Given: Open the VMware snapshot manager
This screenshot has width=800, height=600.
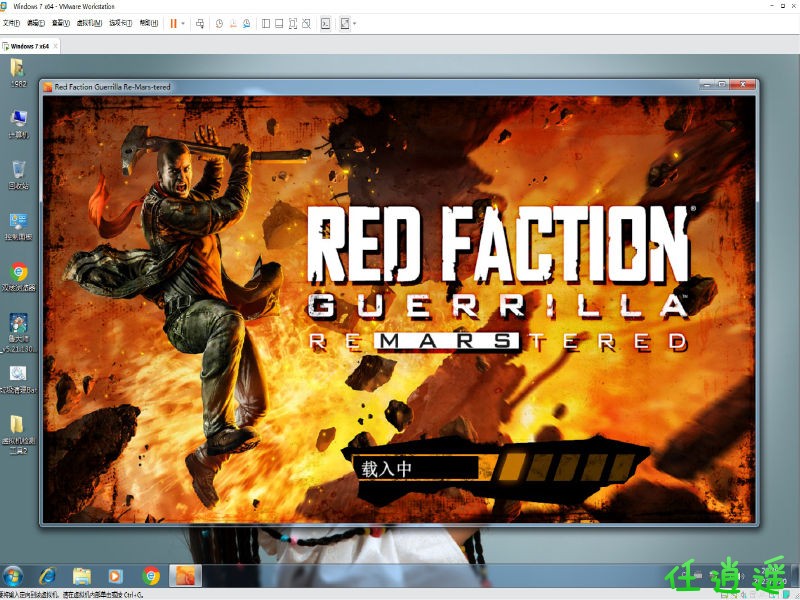Looking at the screenshot, I should tap(247, 23).
